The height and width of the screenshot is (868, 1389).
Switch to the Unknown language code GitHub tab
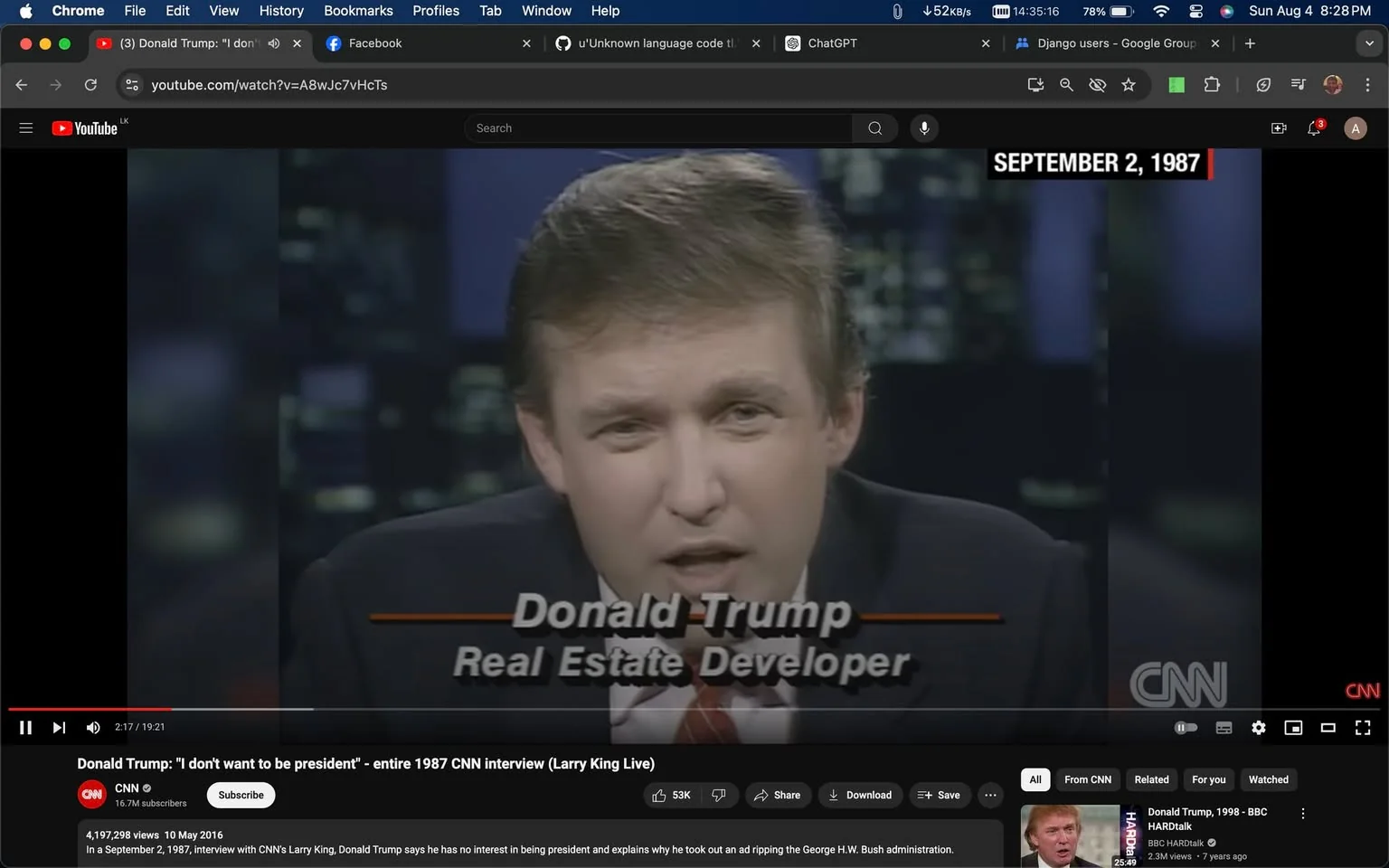[658, 43]
